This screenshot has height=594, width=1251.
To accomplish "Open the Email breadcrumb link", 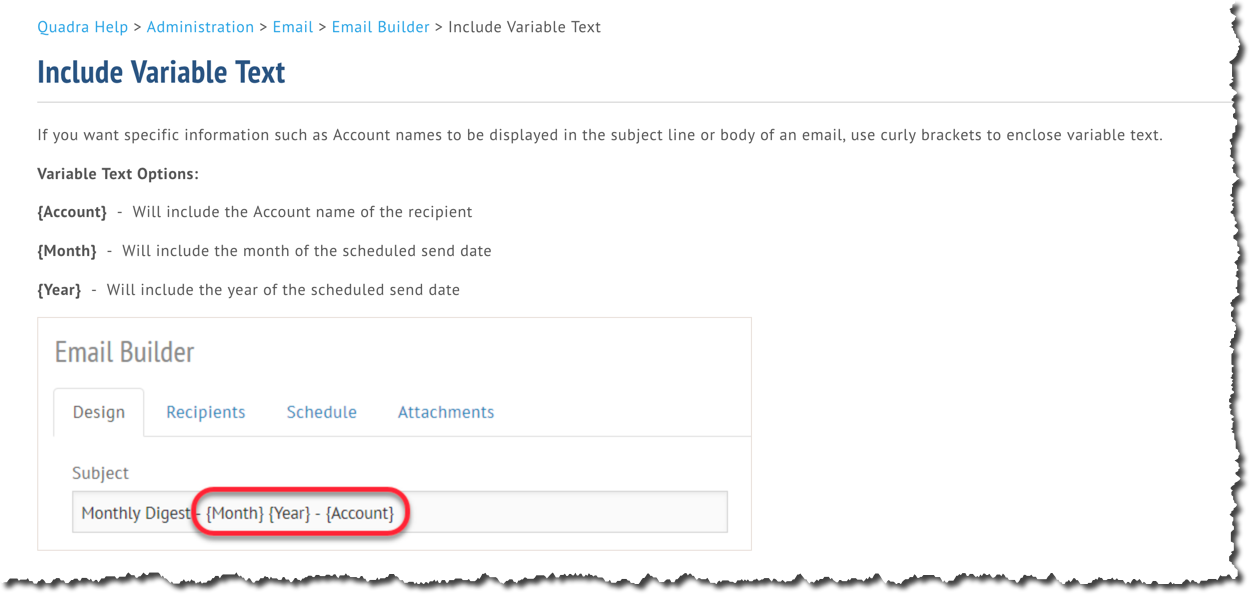I will pyautogui.click(x=293, y=27).
